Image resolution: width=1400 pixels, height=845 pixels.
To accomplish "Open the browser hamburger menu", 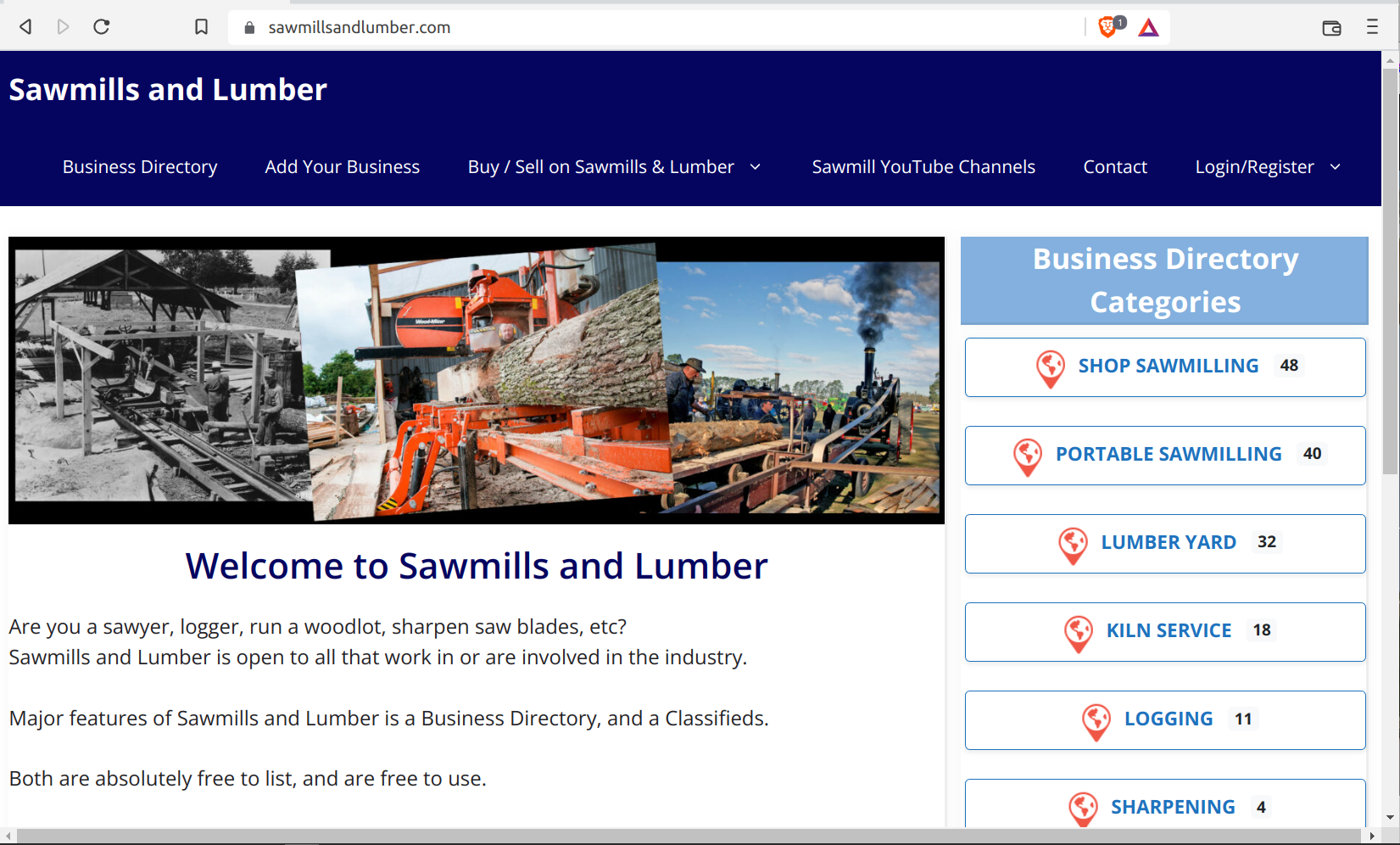I will click(1372, 27).
